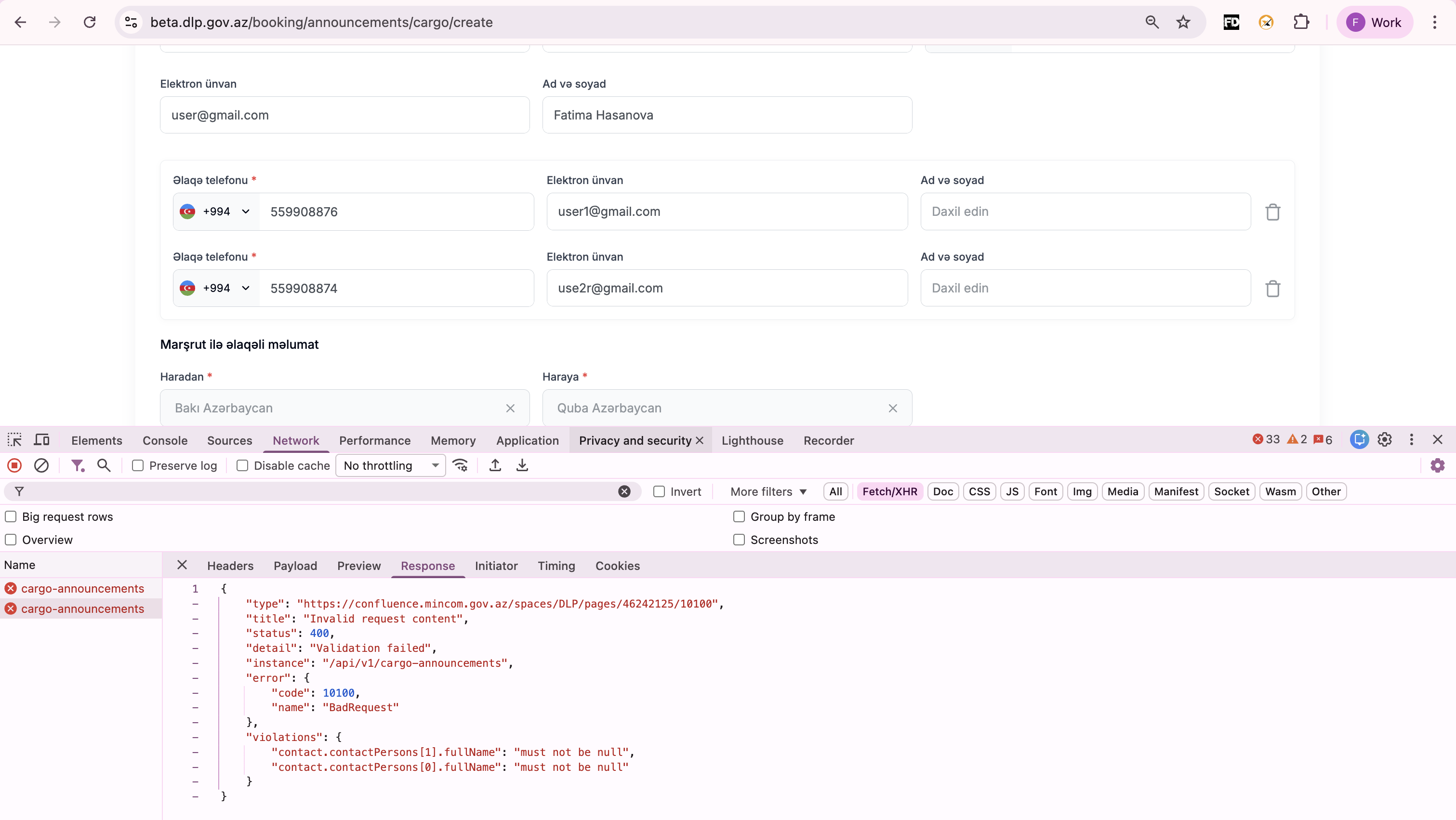Clear the network filter text field
Image resolution: width=1456 pixels, height=820 pixels.
624,491
